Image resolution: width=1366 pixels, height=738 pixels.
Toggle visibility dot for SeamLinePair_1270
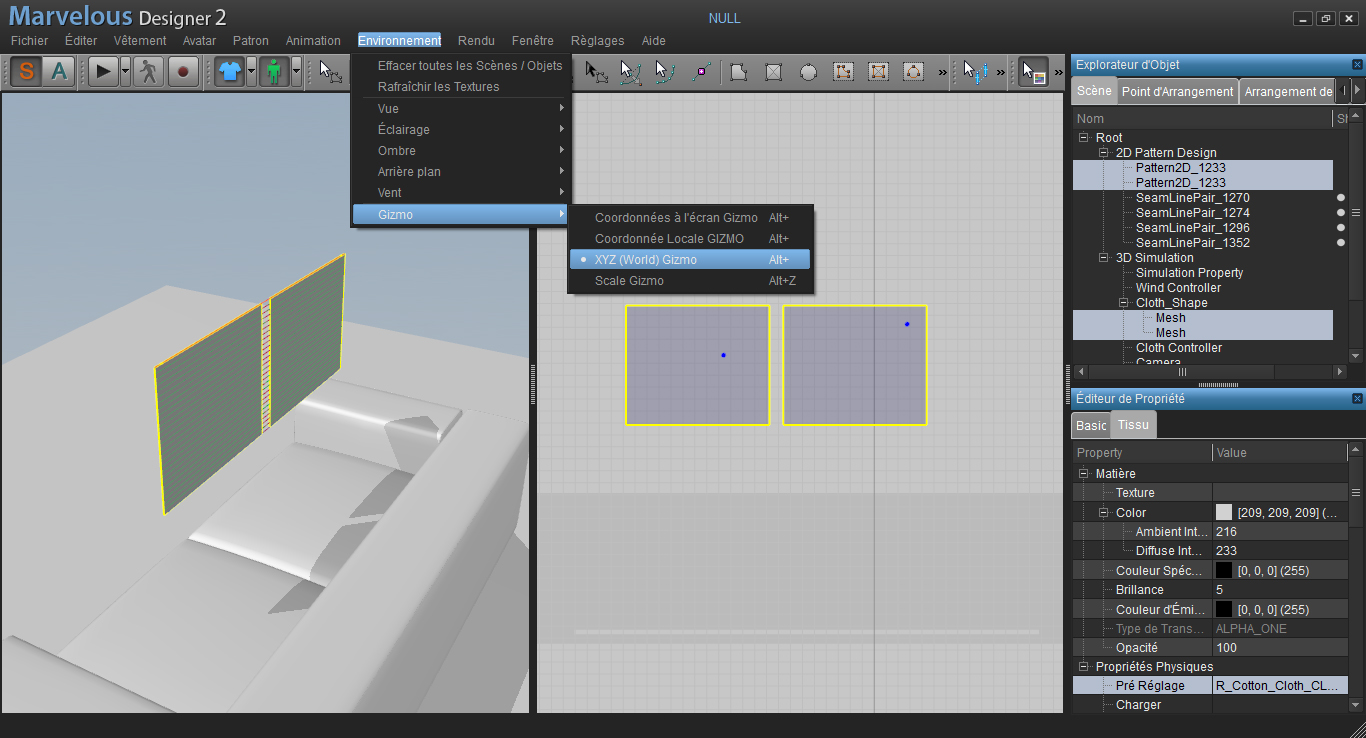1341,198
